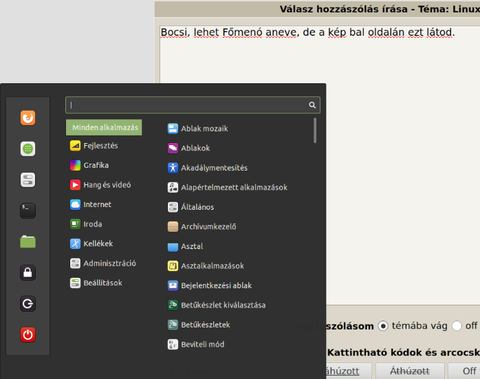Screen dimensions: 480x379
Task: Click the Beállítások category icon
Action: [75, 283]
